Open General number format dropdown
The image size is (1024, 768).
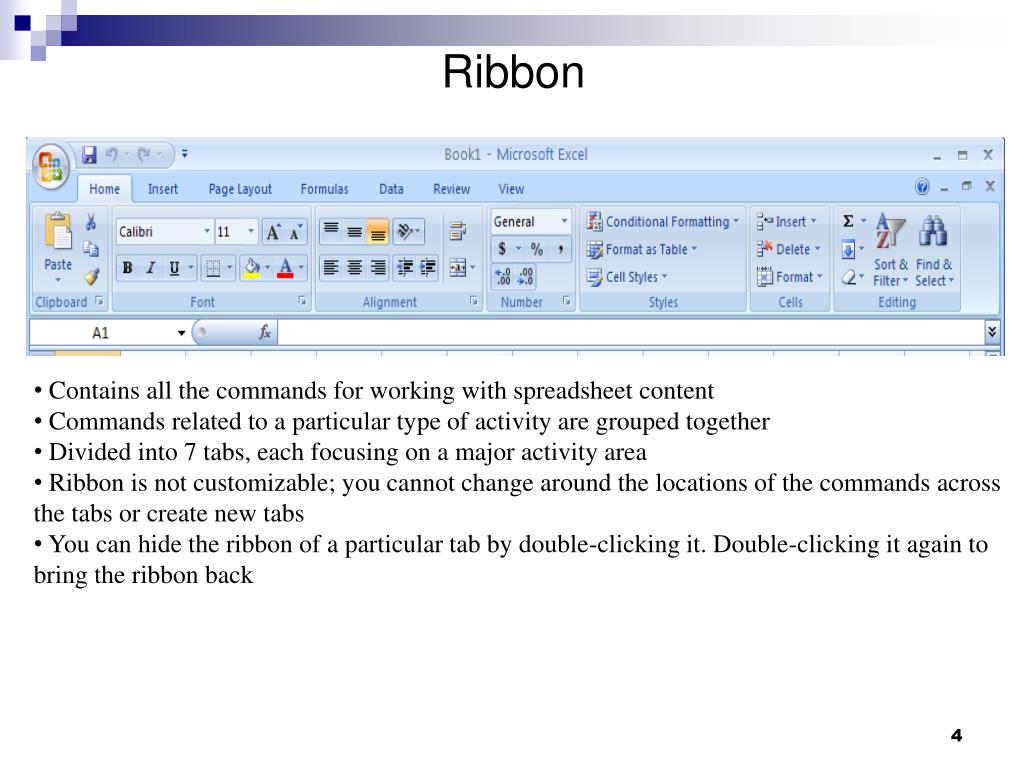pyautogui.click(x=564, y=221)
